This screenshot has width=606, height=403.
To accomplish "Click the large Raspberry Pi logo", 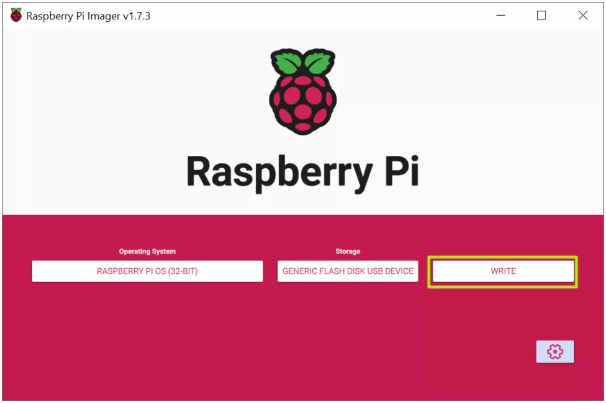I will tap(303, 92).
